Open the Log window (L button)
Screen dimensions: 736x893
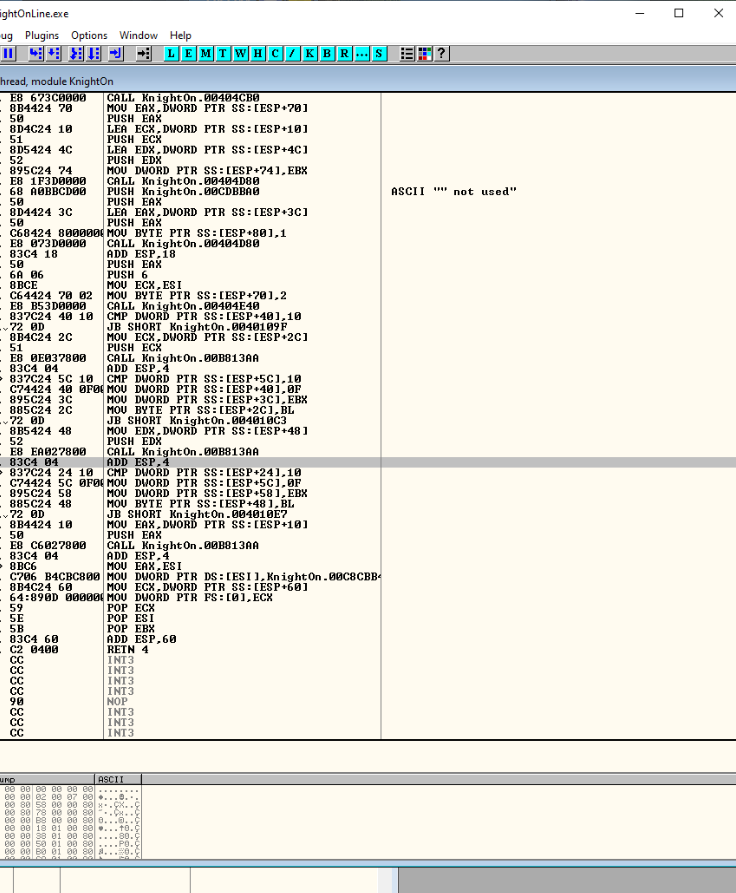[x=172, y=53]
